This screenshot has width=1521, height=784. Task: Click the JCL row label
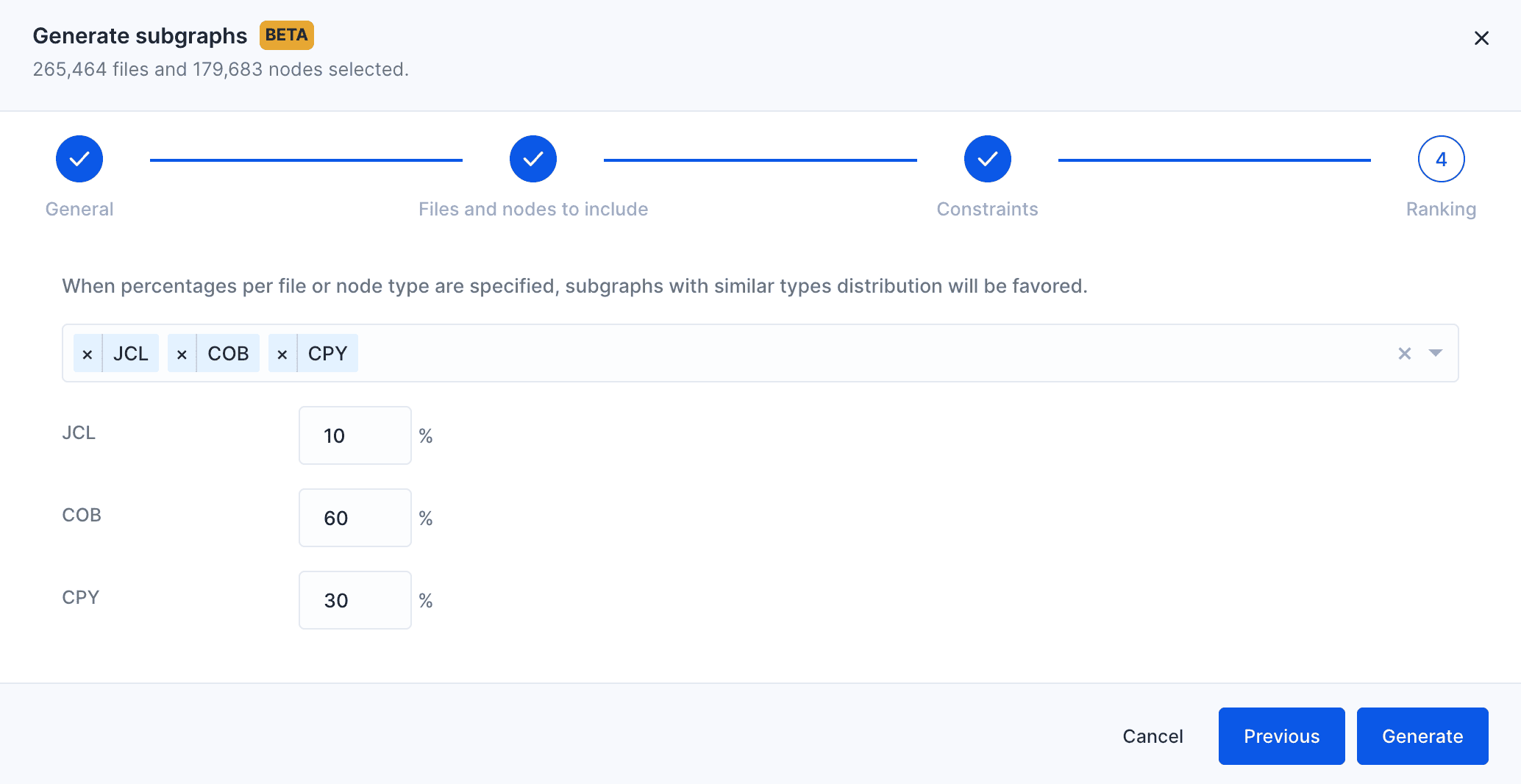pyautogui.click(x=79, y=432)
